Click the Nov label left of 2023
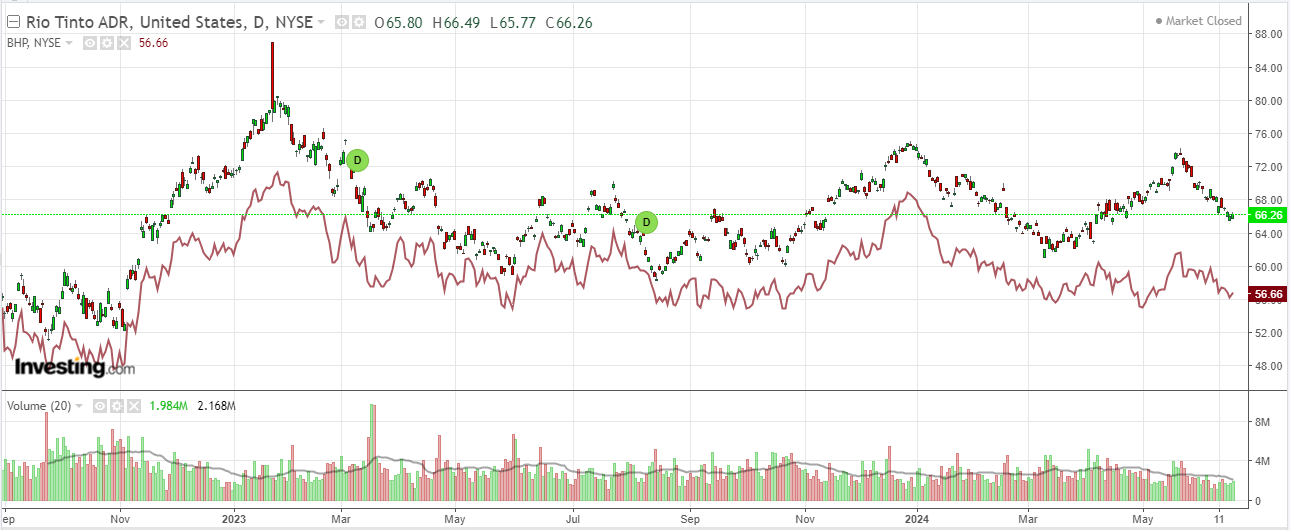Image resolution: width=1290 pixels, height=530 pixels. pos(120,519)
